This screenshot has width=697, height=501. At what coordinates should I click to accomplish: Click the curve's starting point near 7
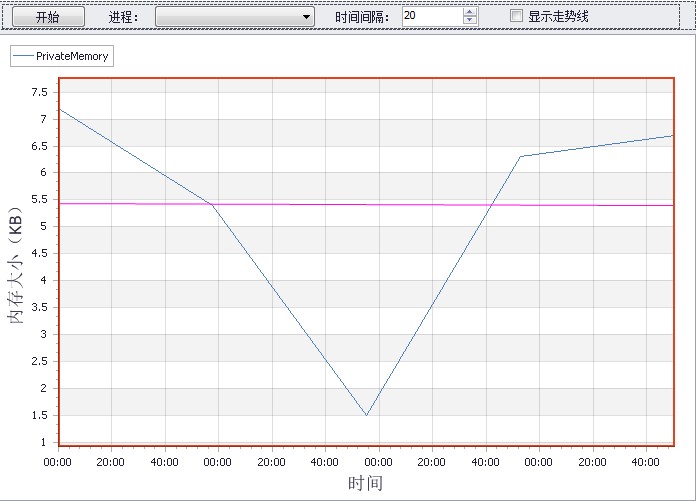point(60,109)
